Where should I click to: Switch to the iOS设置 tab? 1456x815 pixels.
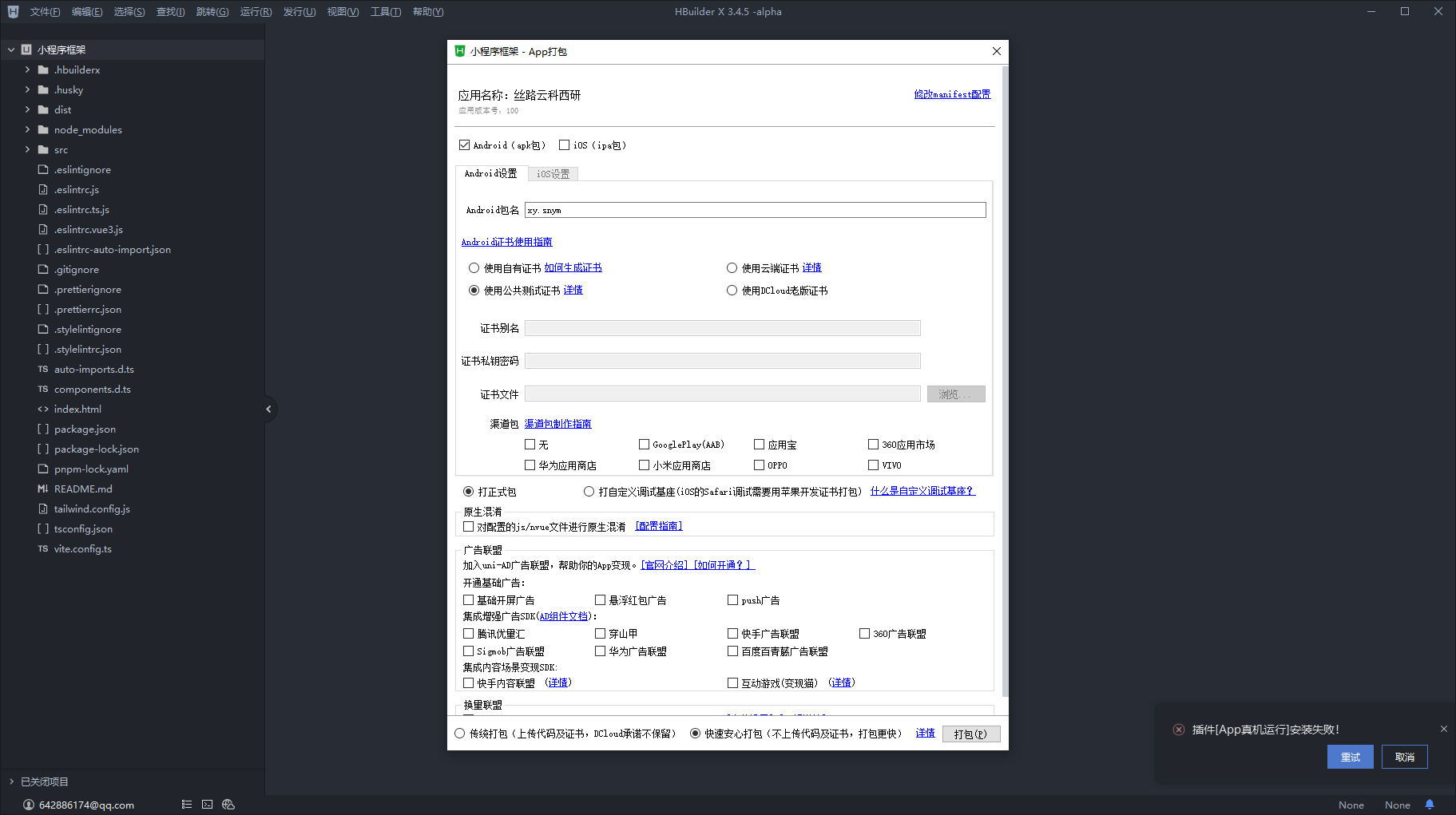click(x=553, y=174)
